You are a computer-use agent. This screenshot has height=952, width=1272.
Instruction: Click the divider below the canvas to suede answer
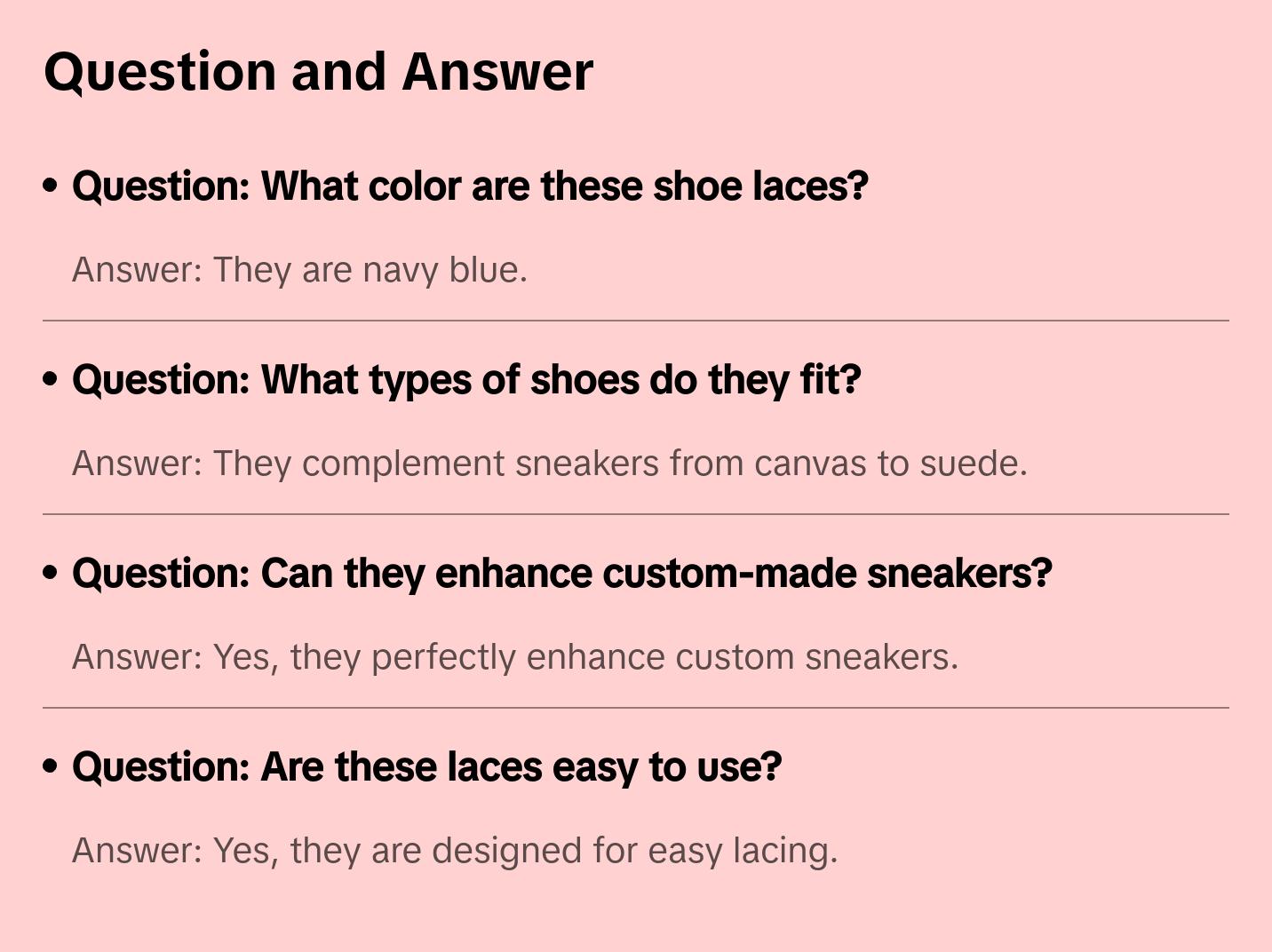(636, 514)
